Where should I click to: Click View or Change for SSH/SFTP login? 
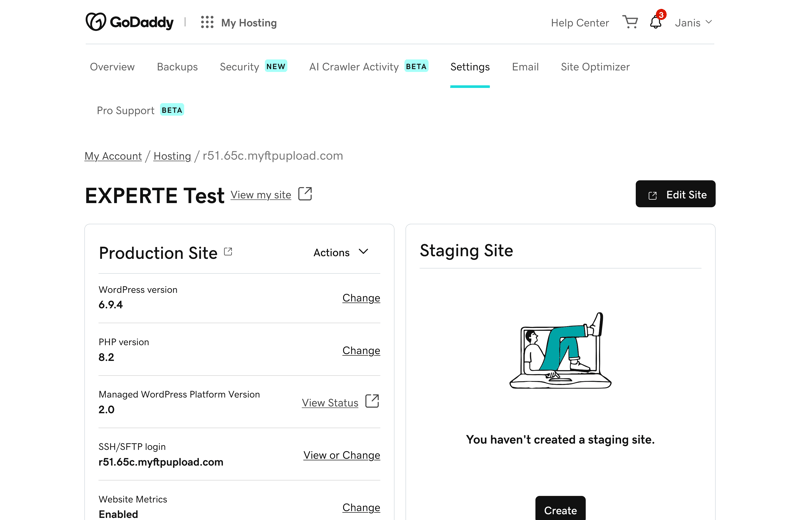coord(342,455)
